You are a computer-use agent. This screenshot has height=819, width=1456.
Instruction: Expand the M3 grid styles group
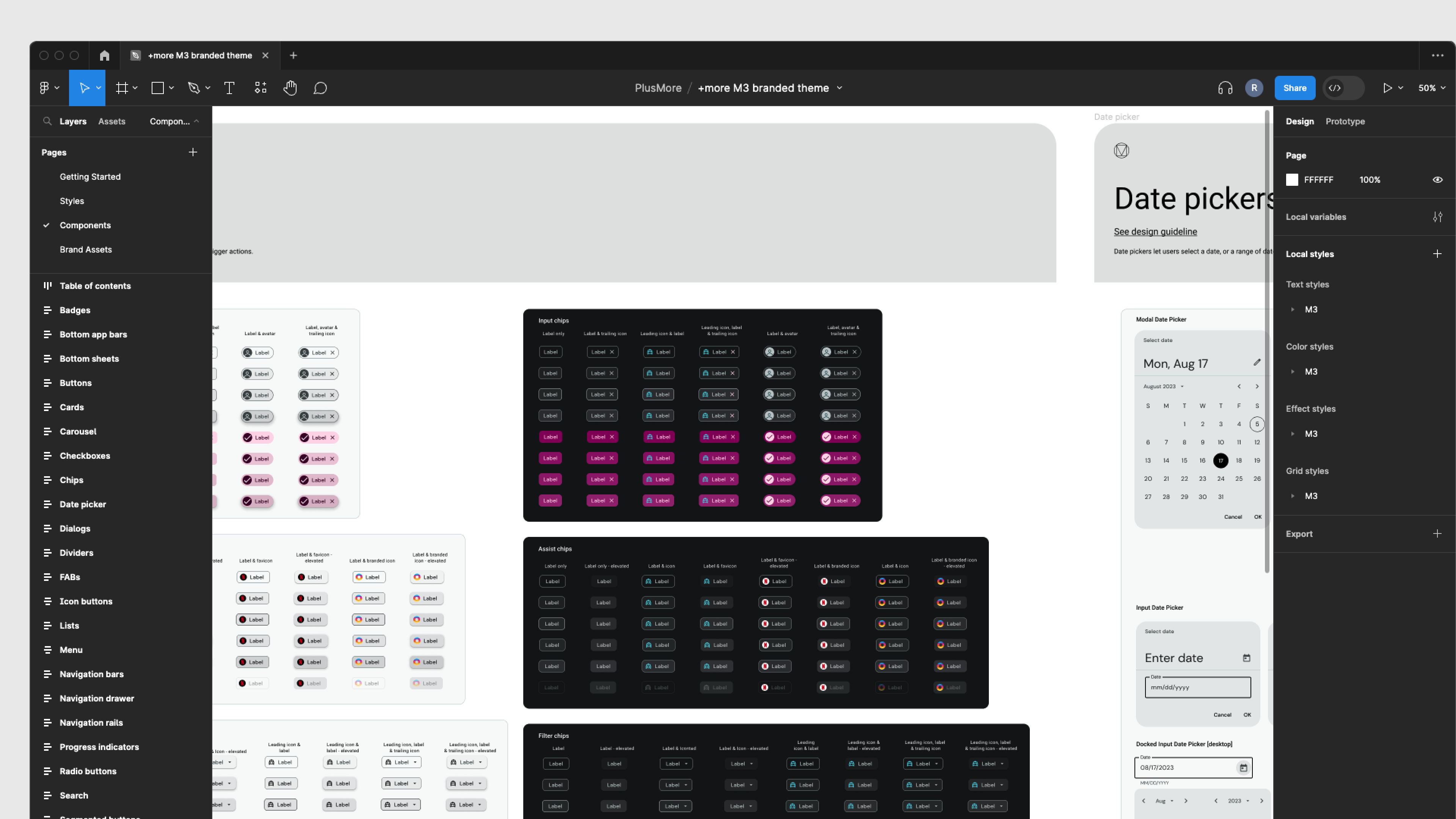click(x=1293, y=496)
